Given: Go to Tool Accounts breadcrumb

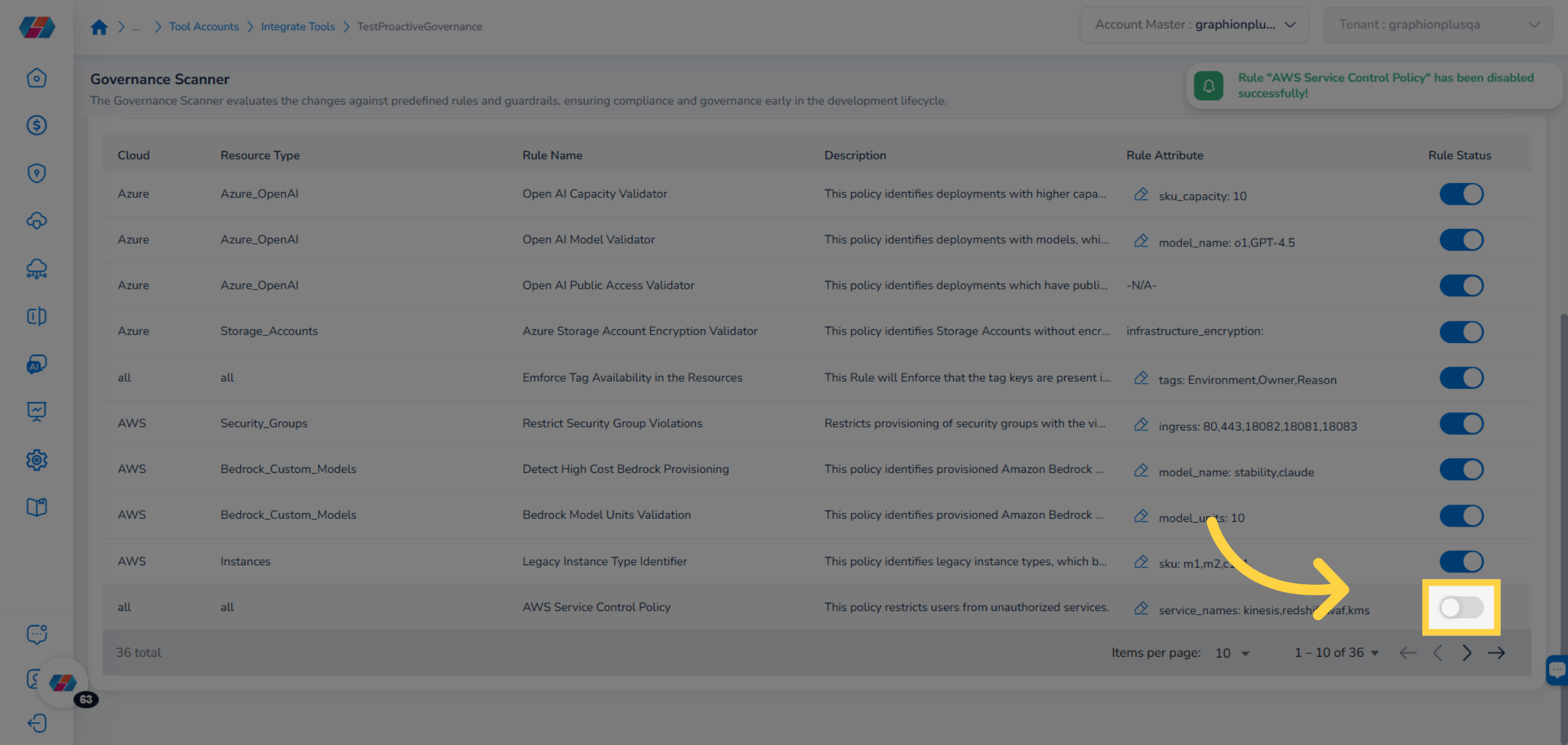Looking at the screenshot, I should point(204,27).
